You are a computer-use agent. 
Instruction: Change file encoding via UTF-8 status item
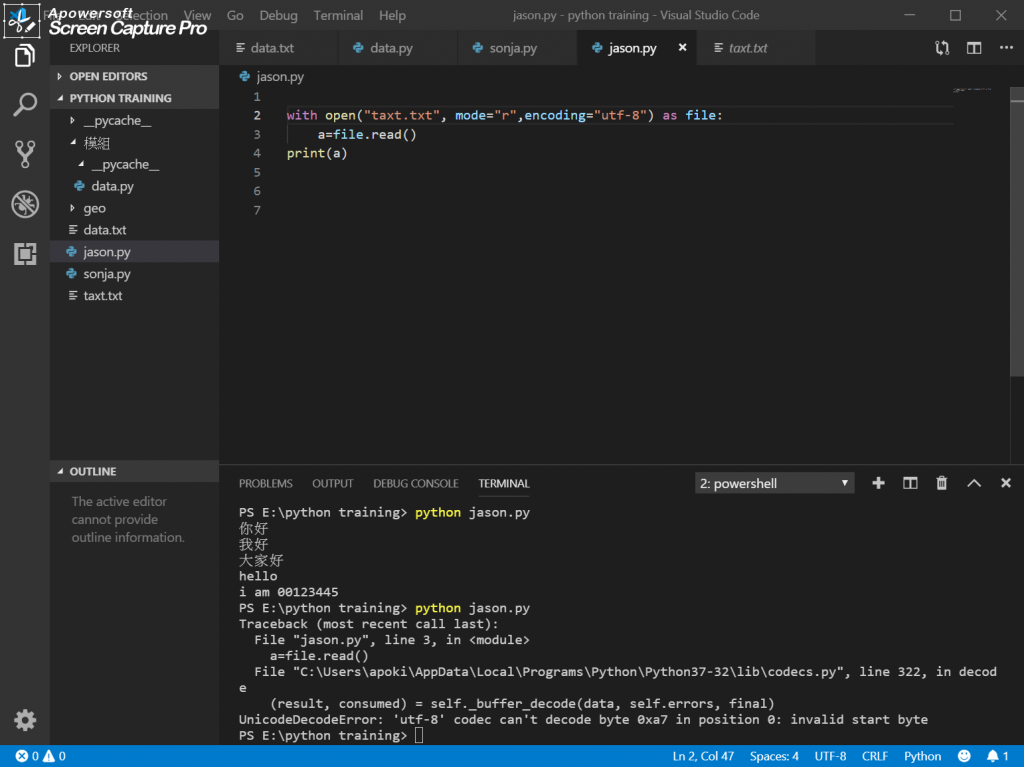click(x=830, y=756)
